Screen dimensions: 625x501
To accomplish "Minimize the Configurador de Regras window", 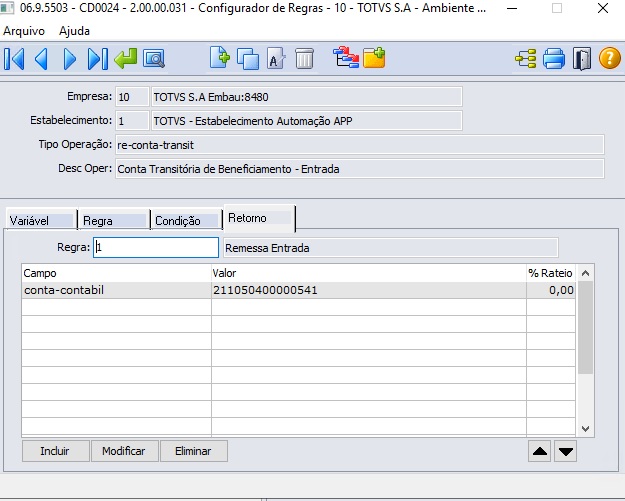I will tap(512, 8).
